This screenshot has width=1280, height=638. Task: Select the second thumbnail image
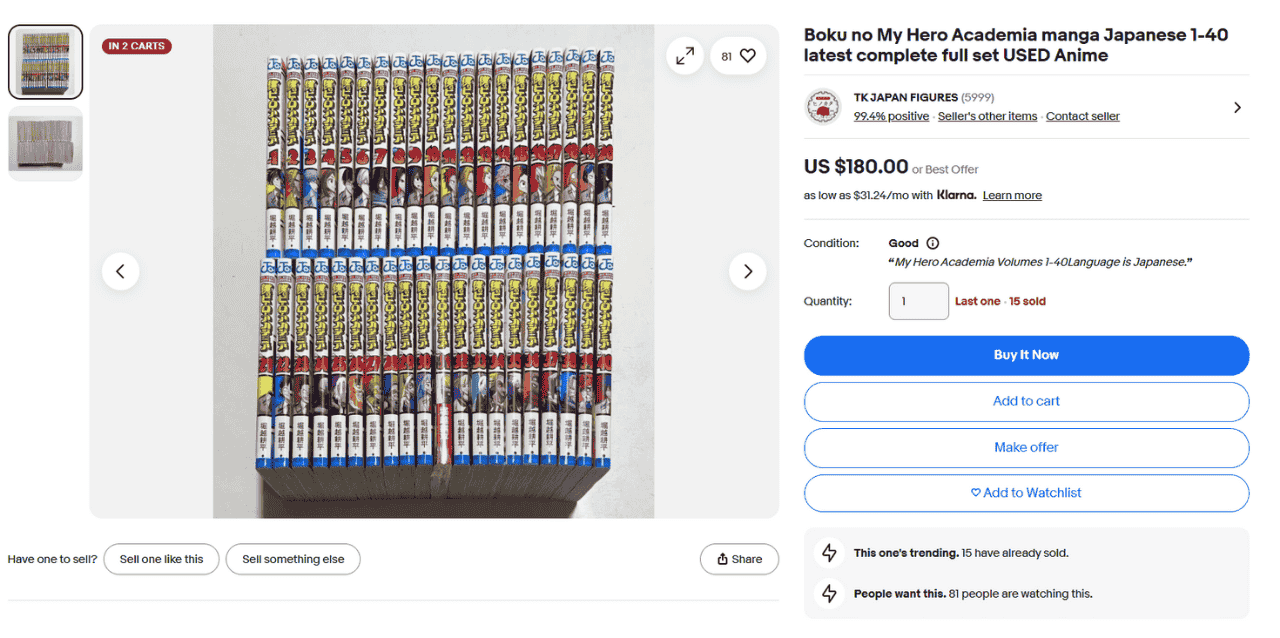tap(46, 144)
